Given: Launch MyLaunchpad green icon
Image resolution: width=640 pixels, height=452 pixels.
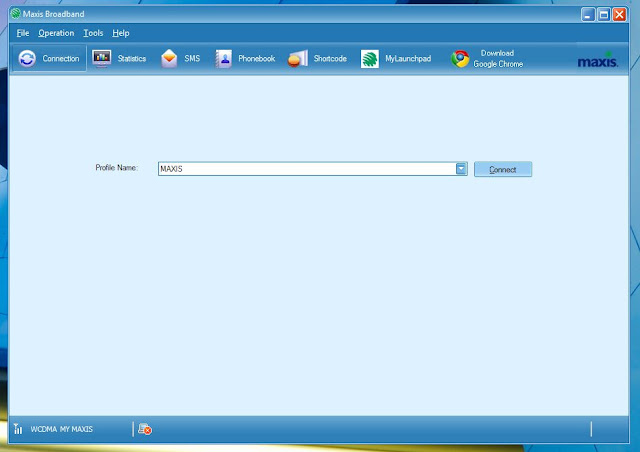Looking at the screenshot, I should 370,59.
